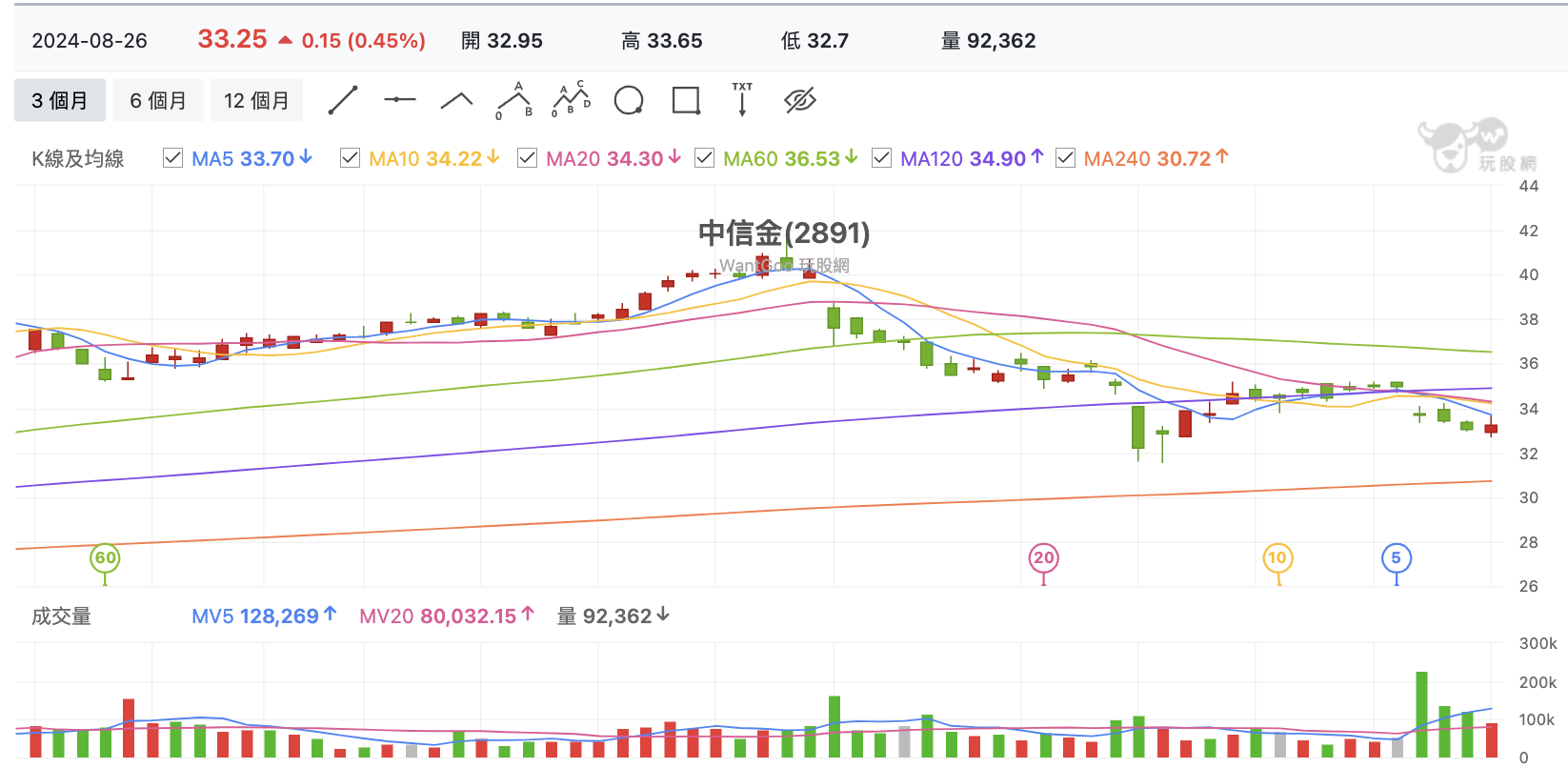Click the chart title 中信金(2891)
Screen dimensions: 1568x768
tap(784, 232)
